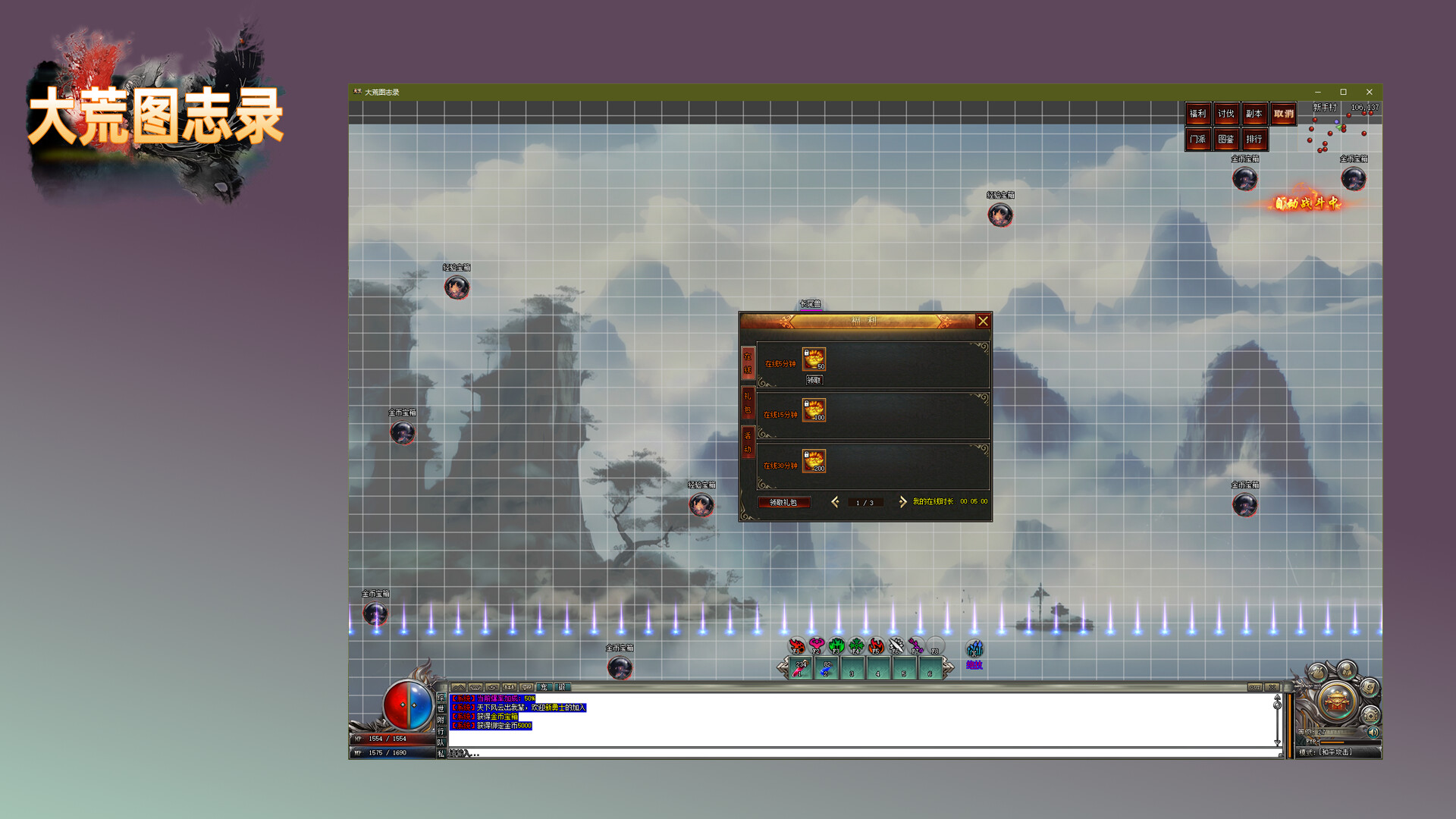Click the next page arrow in welfare dialog
The width and height of the screenshot is (1456, 819).
coord(902,501)
